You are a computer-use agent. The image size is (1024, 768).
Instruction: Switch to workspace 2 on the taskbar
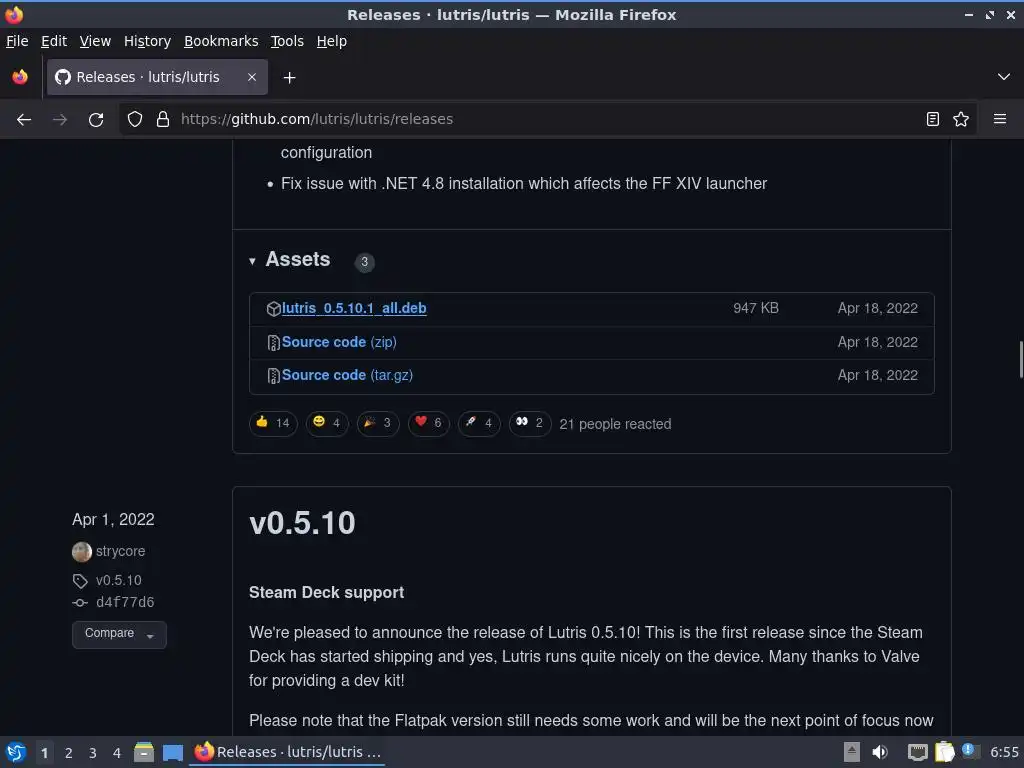coord(69,753)
